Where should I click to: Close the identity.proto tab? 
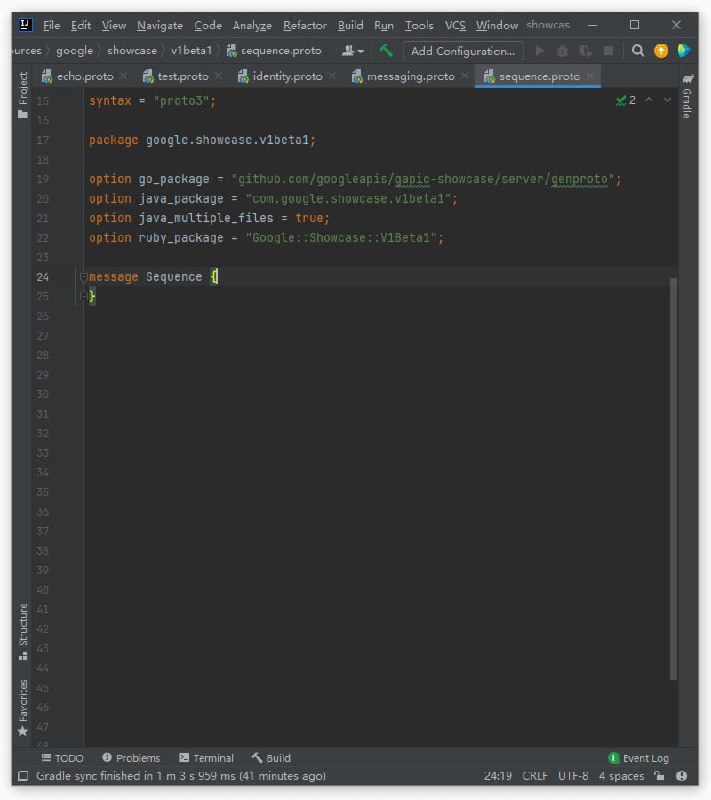[333, 76]
